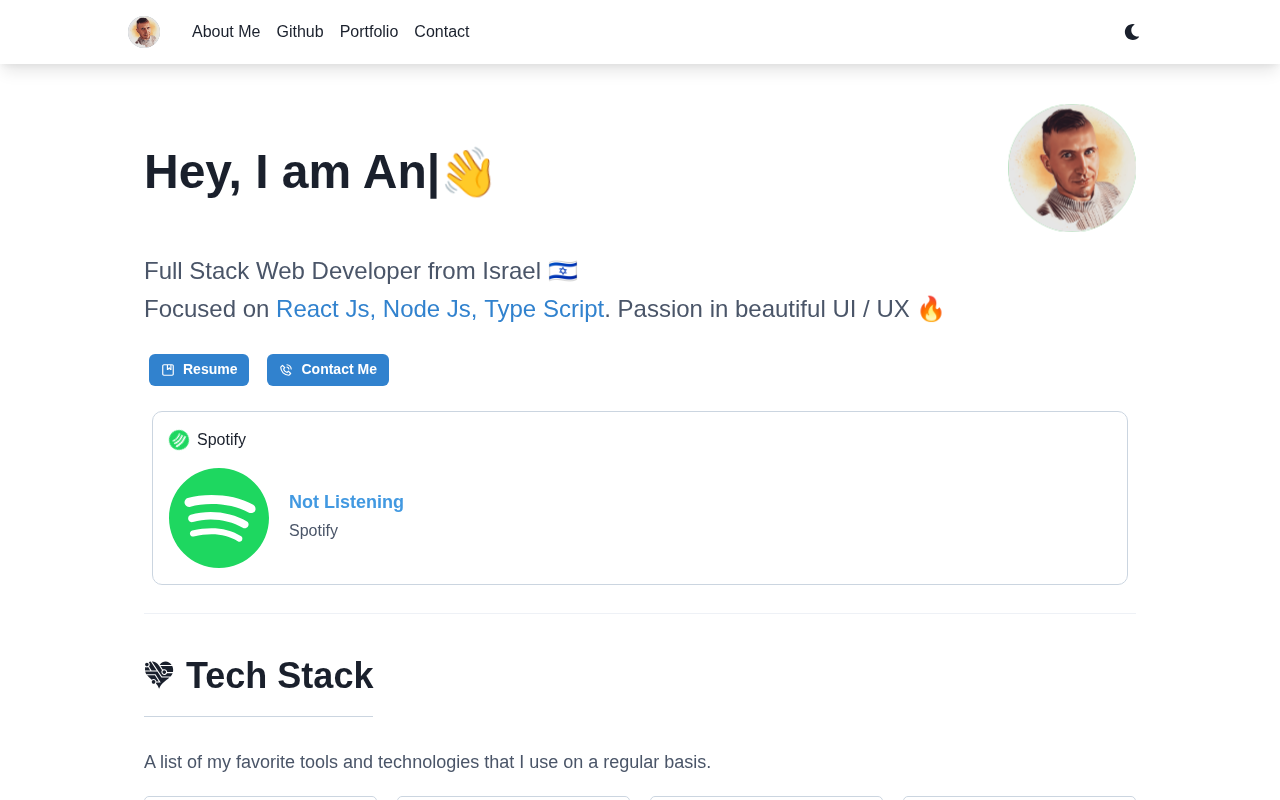Click the Spotify subtitle under Not Listening
1280x800 pixels.
[313, 531]
